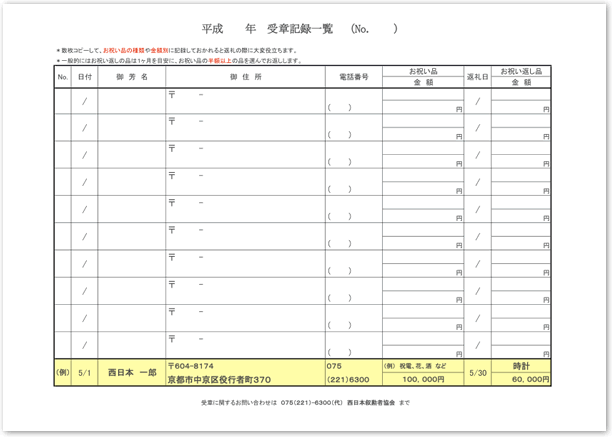Click the title text 受章記録一覧
Image resolution: width=612 pixels, height=437 pixels.
pyautogui.click(x=300, y=28)
